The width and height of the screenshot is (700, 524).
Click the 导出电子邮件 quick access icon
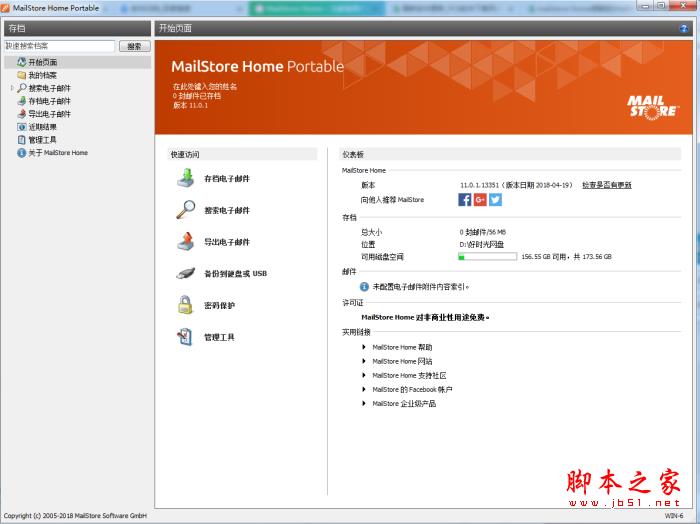186,242
